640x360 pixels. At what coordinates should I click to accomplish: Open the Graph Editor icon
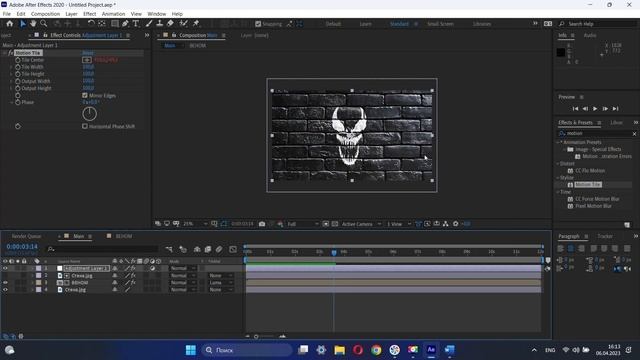pyautogui.click(x=233, y=249)
